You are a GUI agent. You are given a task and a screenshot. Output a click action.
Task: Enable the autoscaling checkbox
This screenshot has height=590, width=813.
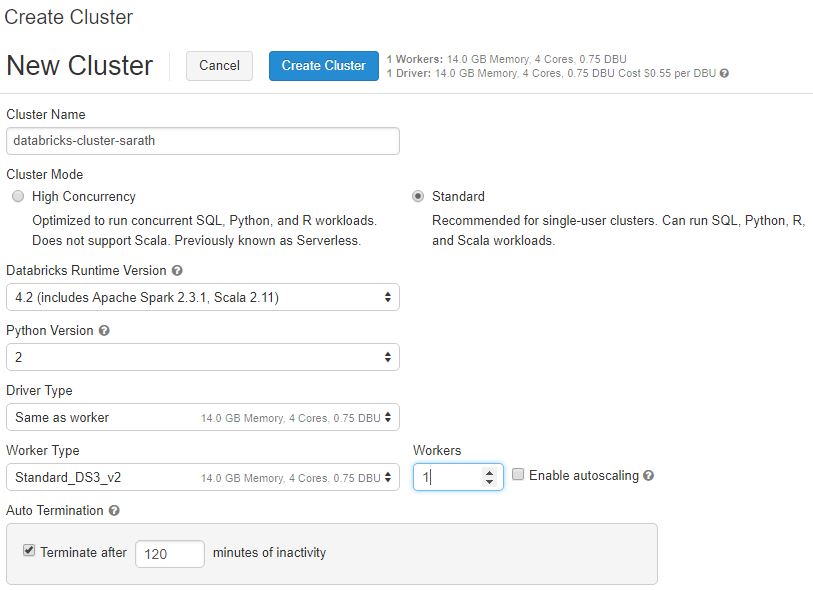point(516,473)
